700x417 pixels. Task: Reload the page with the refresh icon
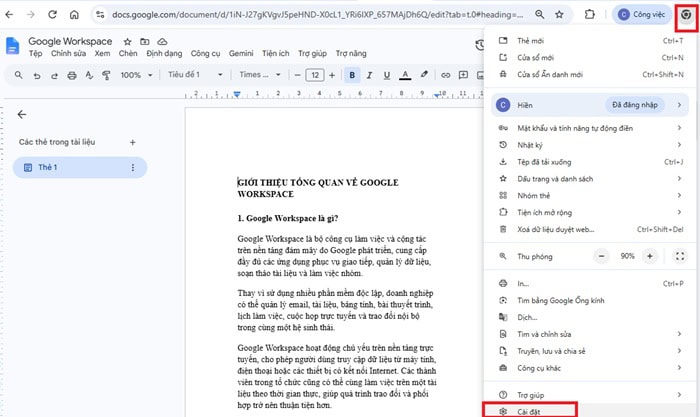[52, 15]
